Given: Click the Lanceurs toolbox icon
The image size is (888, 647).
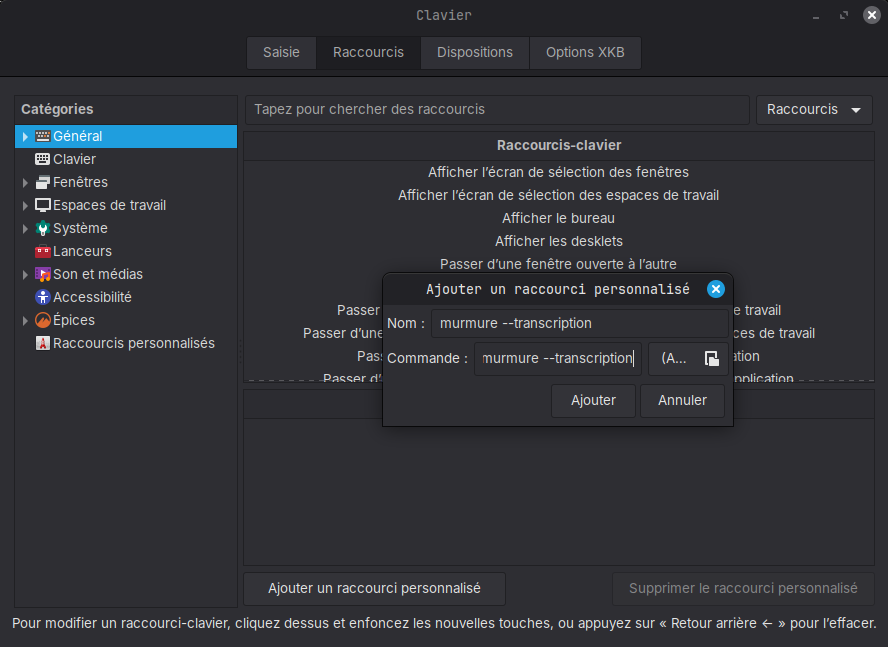Looking at the screenshot, I should coord(42,251).
